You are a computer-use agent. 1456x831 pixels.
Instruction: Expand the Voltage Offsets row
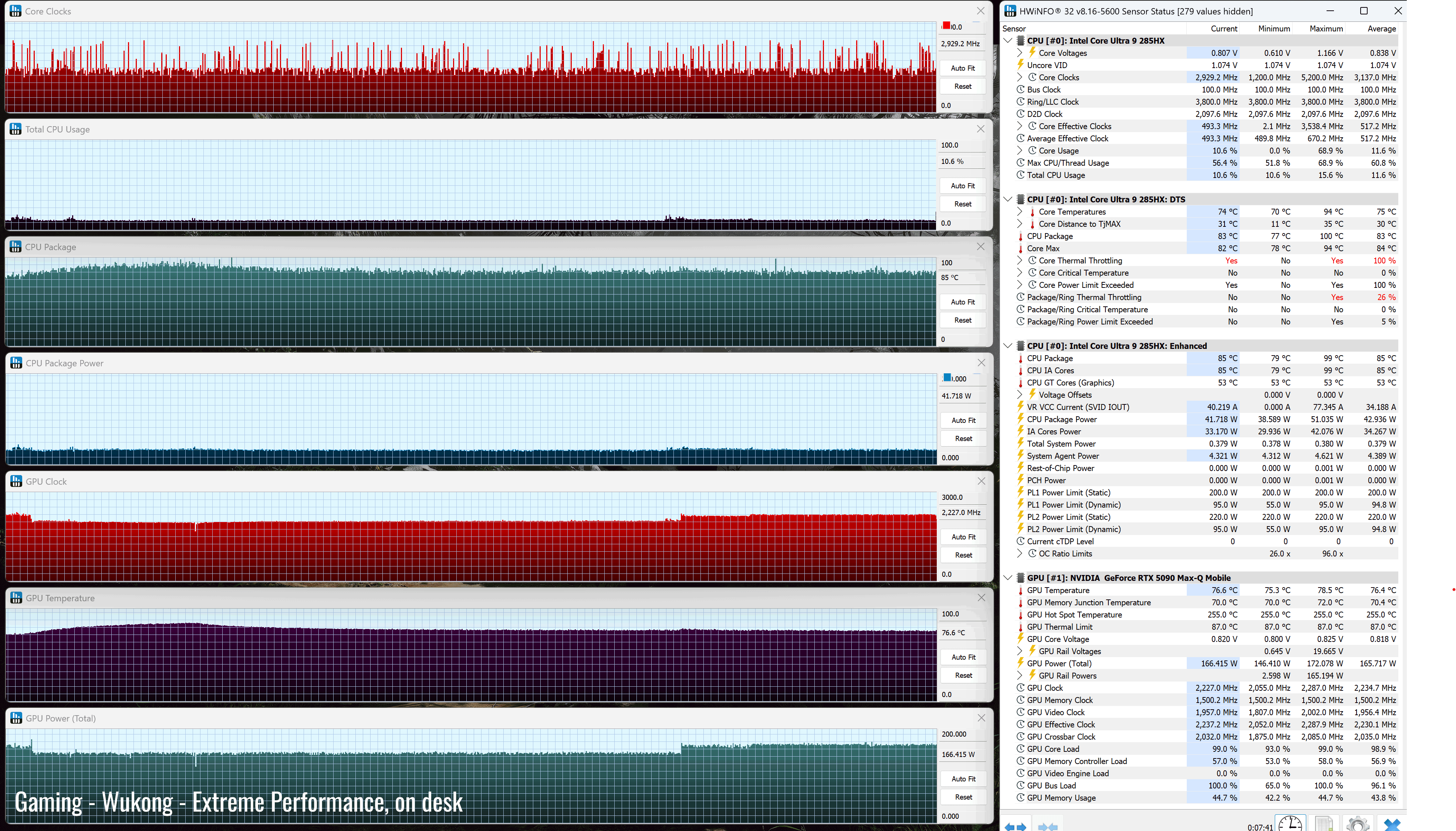pos(1020,394)
